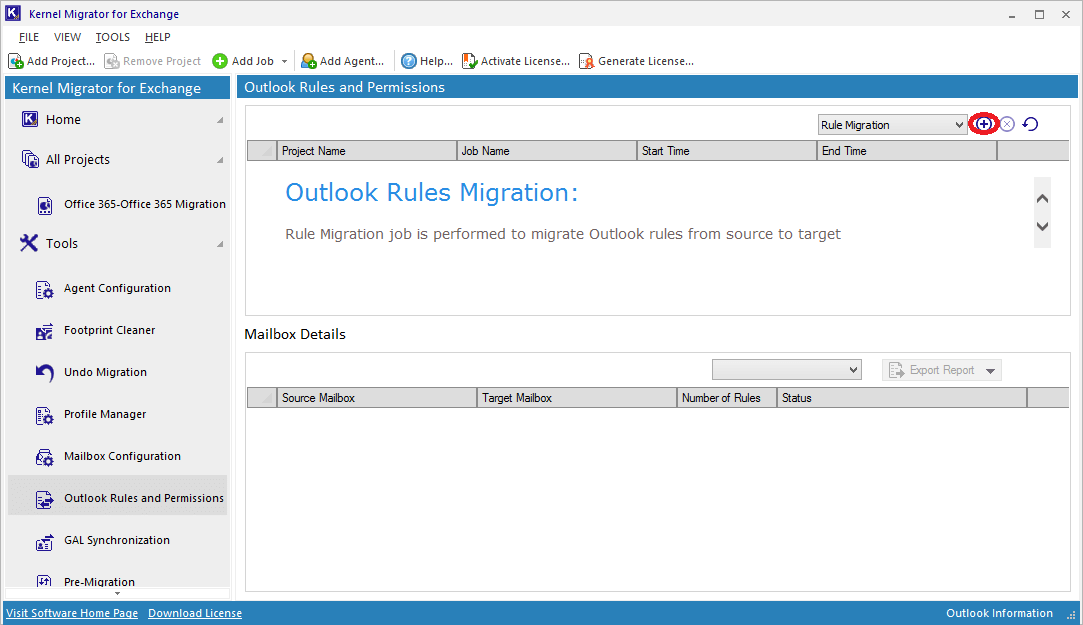The width and height of the screenshot is (1083, 625).
Task: Click the Profile Manager icon
Action: click(44, 415)
